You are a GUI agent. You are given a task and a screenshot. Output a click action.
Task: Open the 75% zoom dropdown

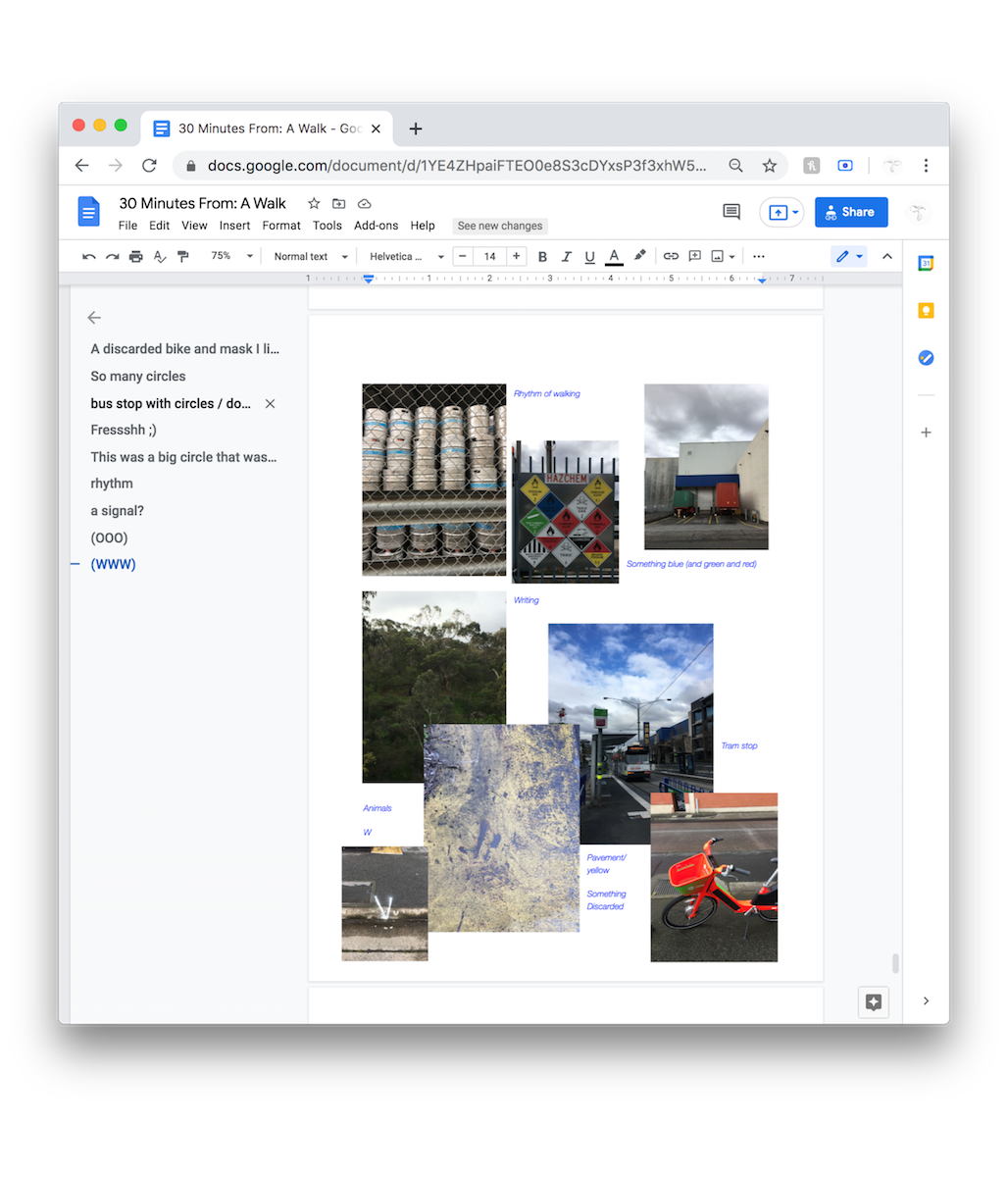click(231, 257)
